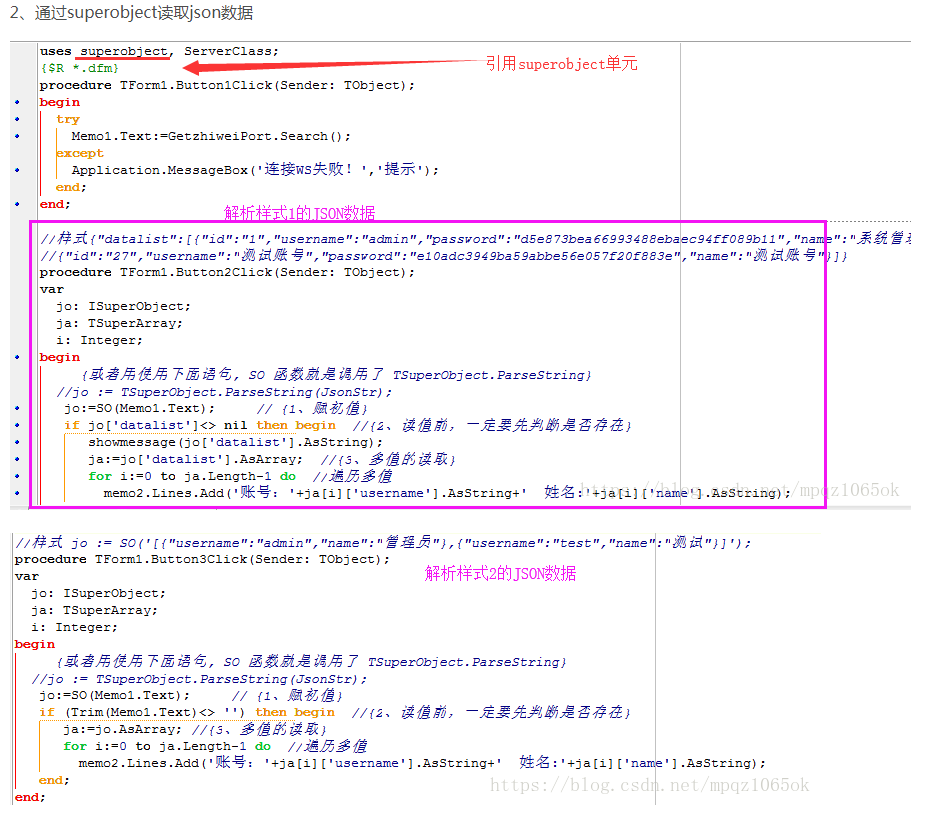Click the 'except' keyword line

tap(79, 153)
